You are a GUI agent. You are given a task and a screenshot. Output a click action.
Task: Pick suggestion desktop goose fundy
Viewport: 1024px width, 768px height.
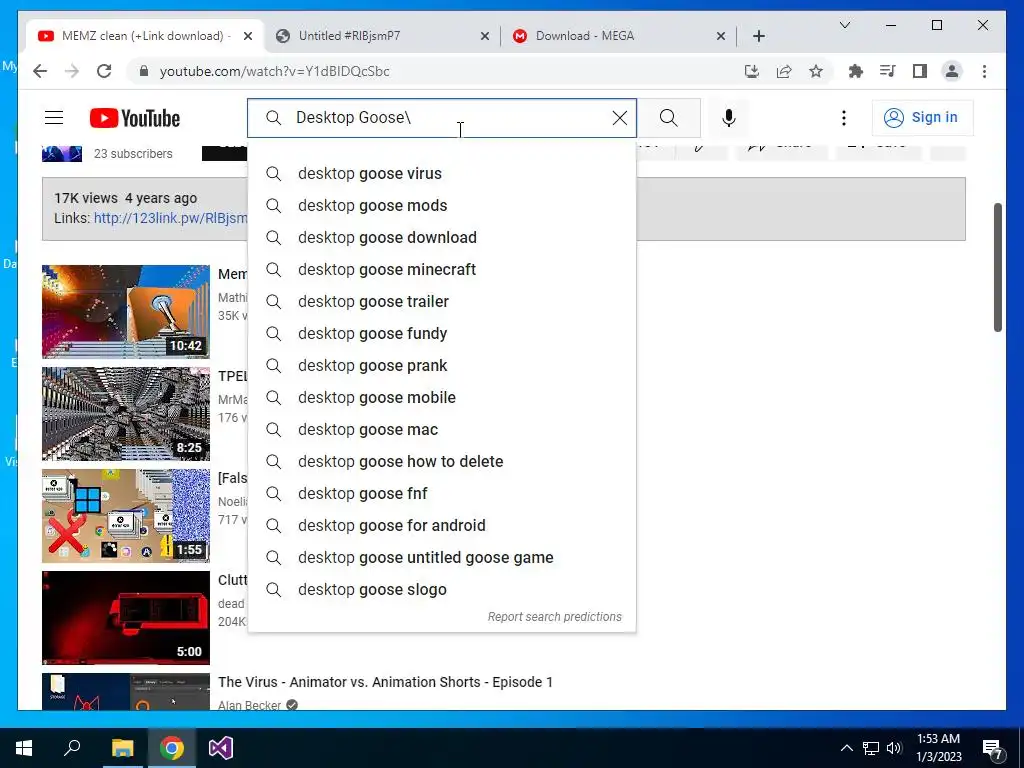click(442, 333)
